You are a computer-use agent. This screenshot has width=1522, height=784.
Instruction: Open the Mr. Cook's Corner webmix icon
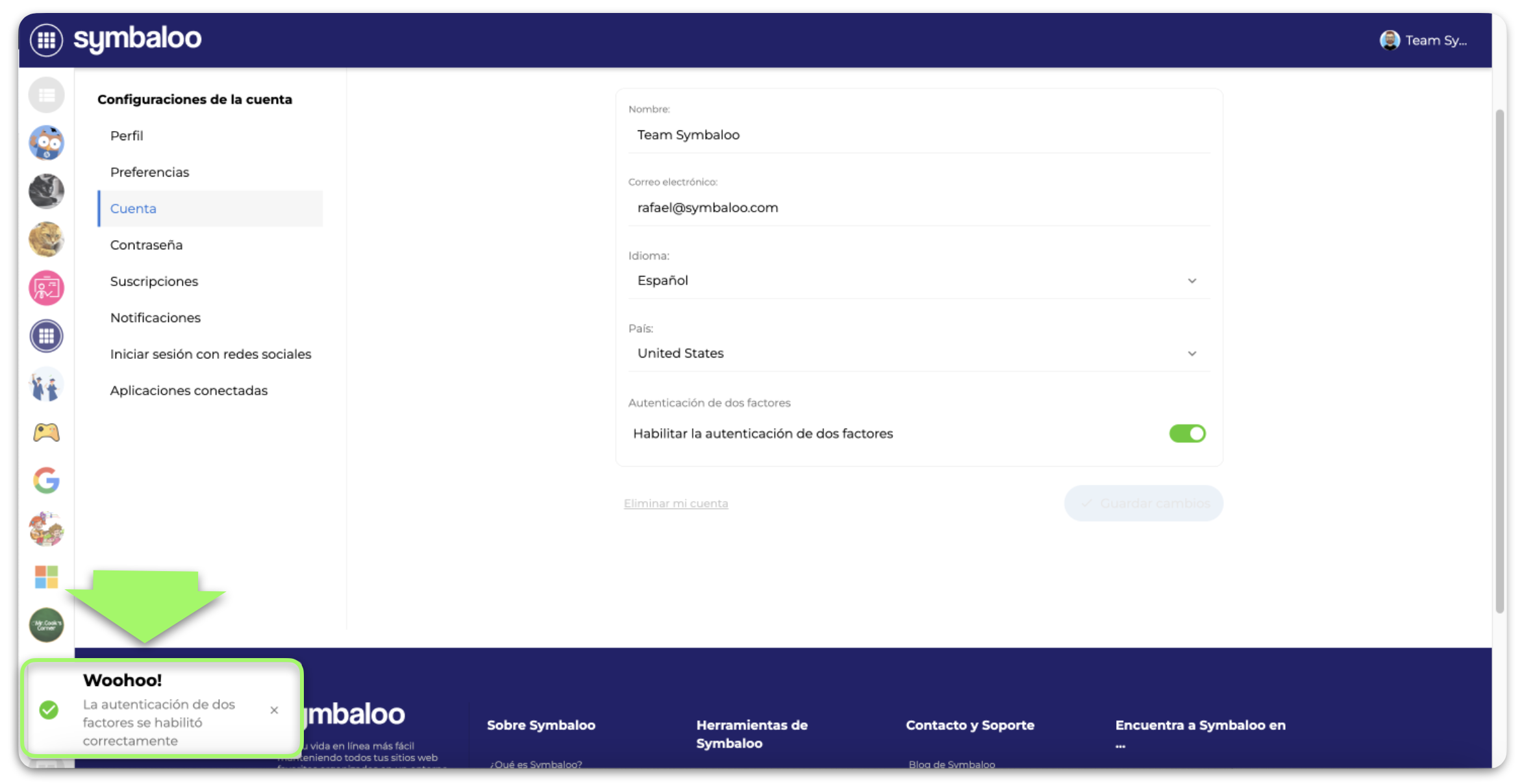[47, 625]
